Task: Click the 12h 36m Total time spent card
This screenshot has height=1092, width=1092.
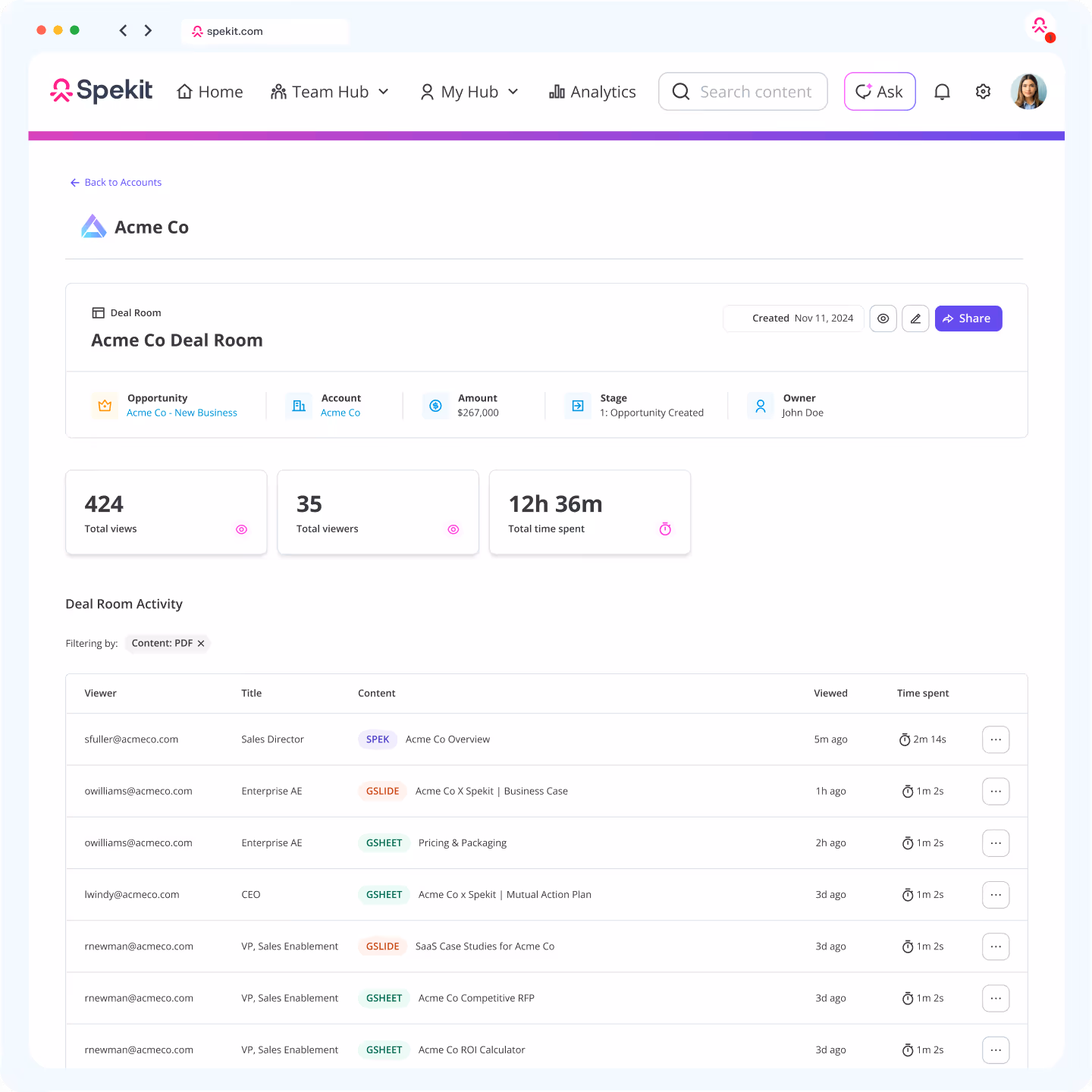Action: pos(590,513)
